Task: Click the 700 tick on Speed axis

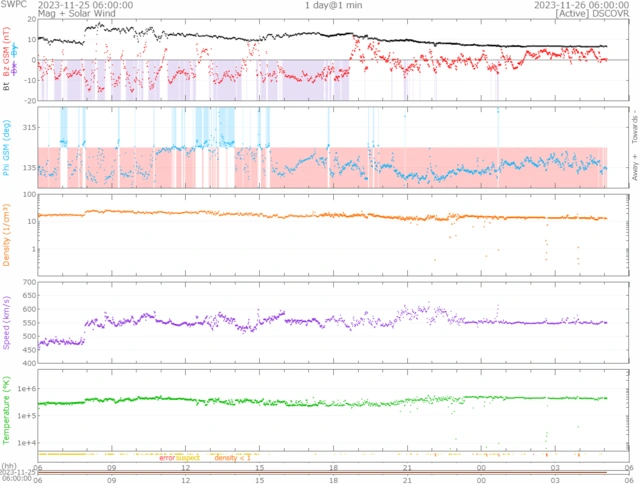Action: point(29,282)
